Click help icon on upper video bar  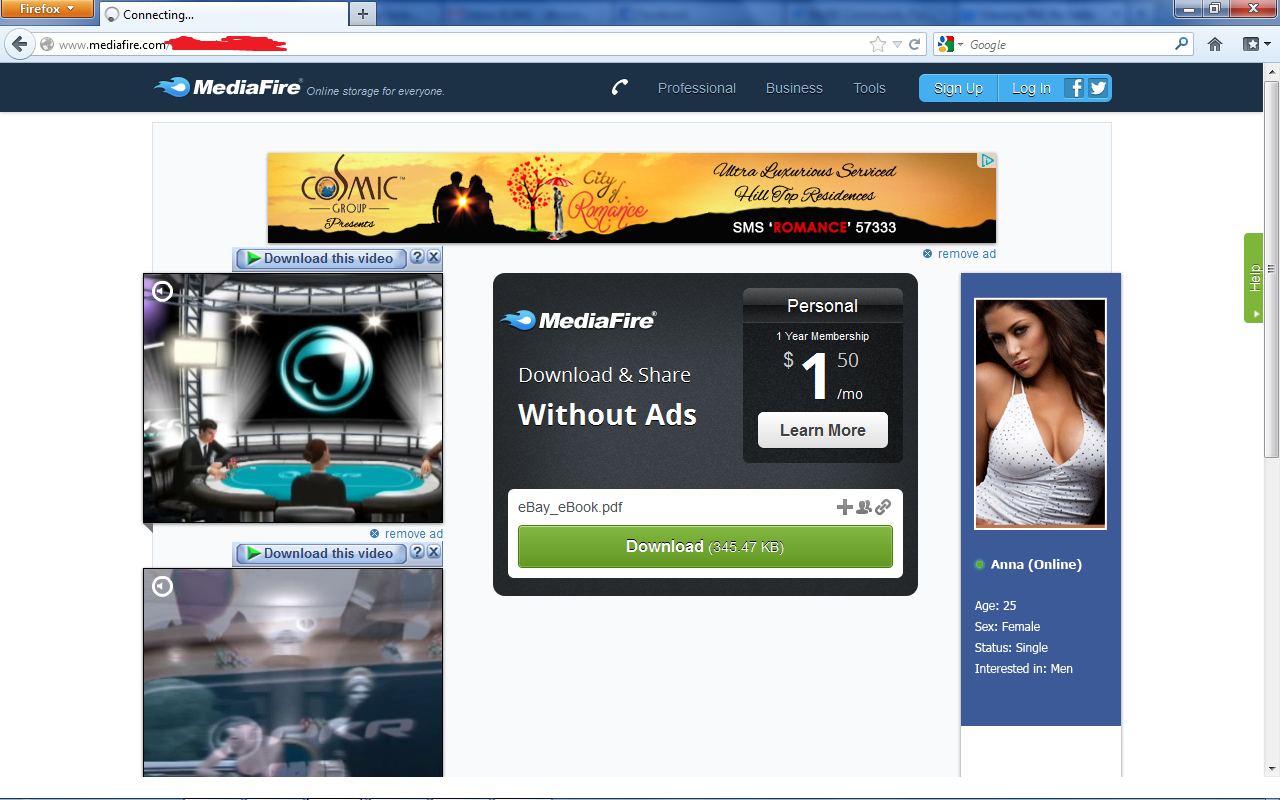418,257
